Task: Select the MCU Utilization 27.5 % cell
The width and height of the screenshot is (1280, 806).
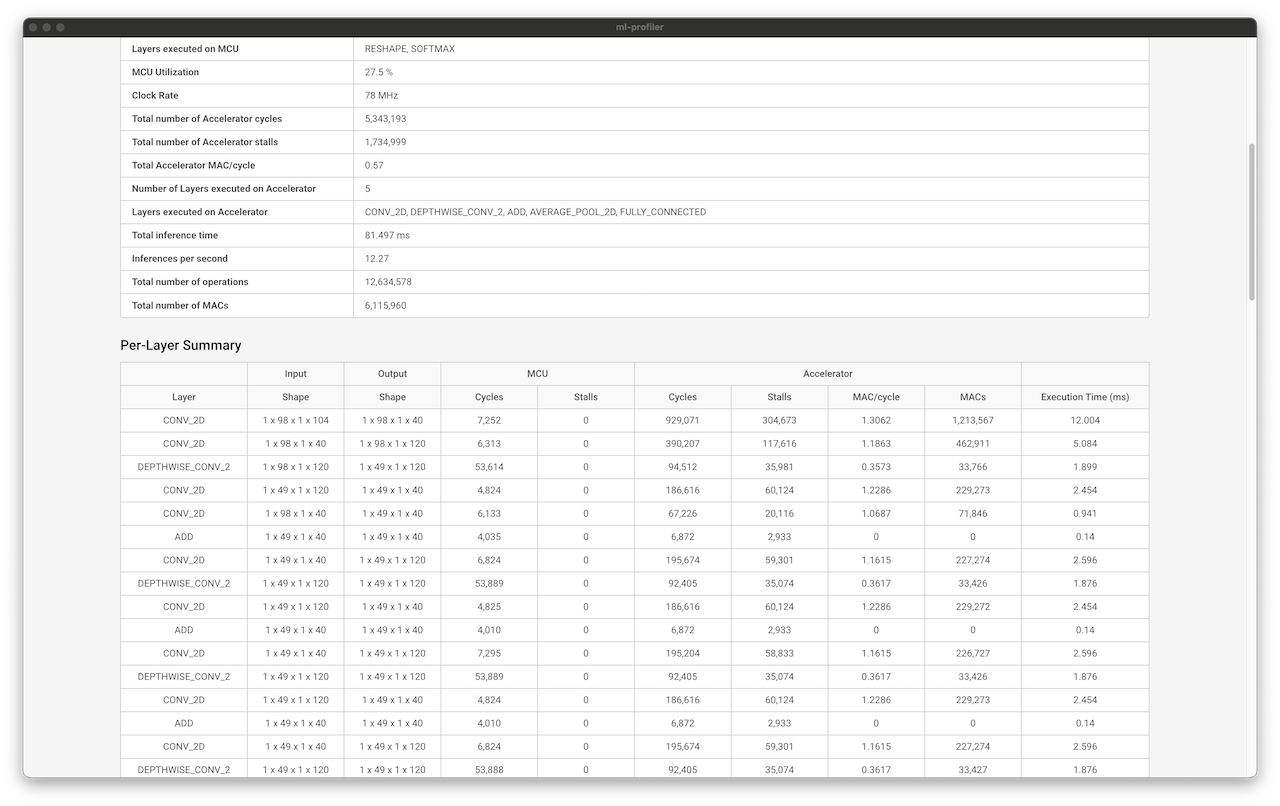Action: tap(375, 72)
